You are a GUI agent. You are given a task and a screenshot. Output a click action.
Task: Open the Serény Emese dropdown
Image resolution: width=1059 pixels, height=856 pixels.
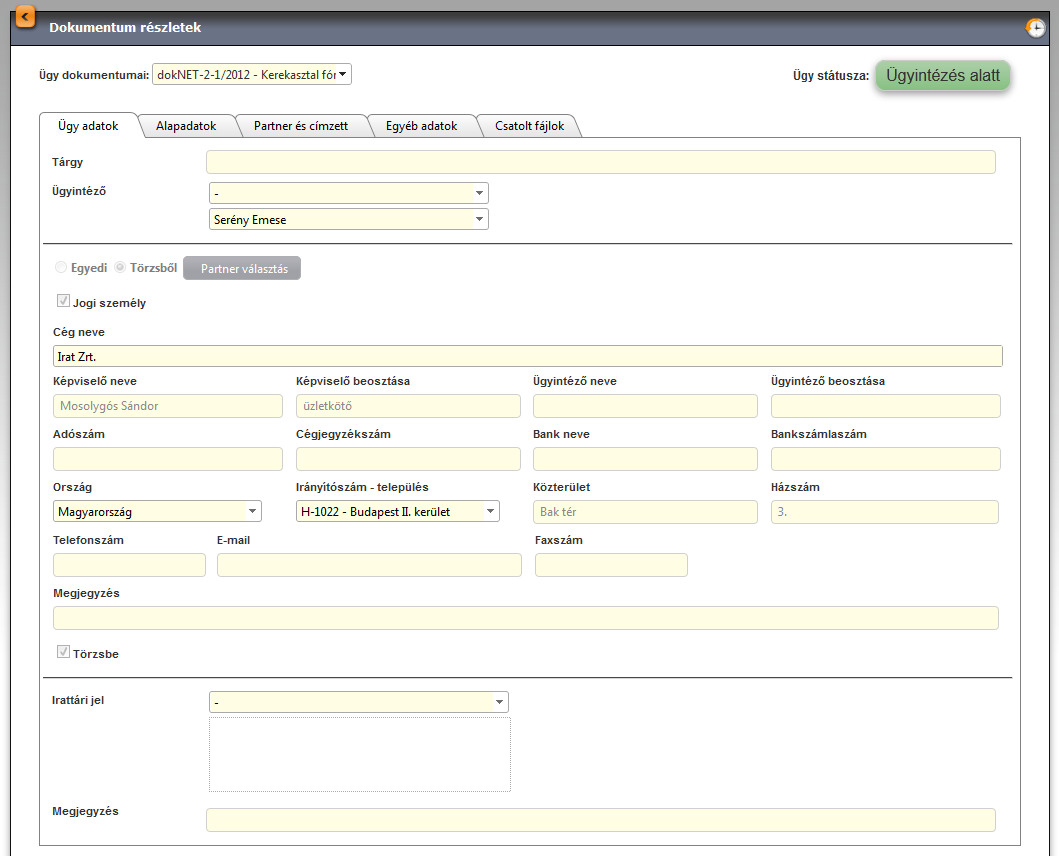pos(348,220)
